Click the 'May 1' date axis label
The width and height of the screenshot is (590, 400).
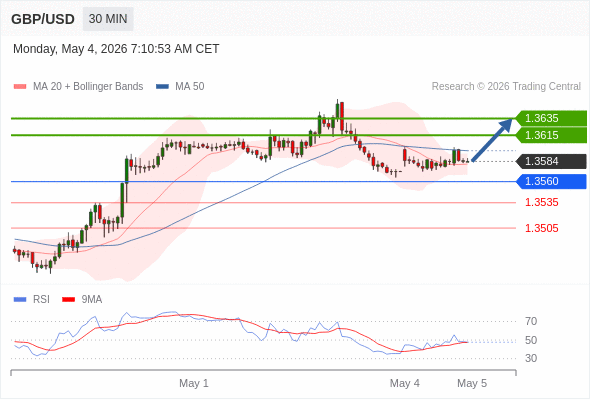coord(194,383)
